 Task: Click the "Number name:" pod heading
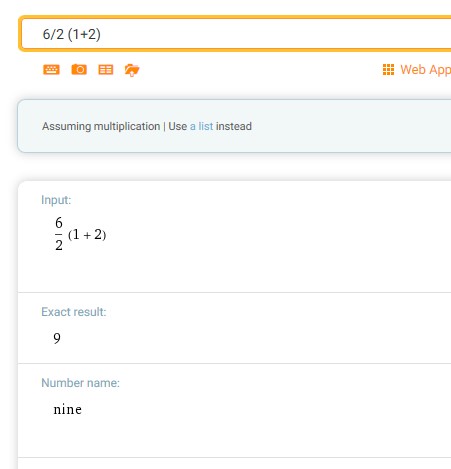pos(80,383)
